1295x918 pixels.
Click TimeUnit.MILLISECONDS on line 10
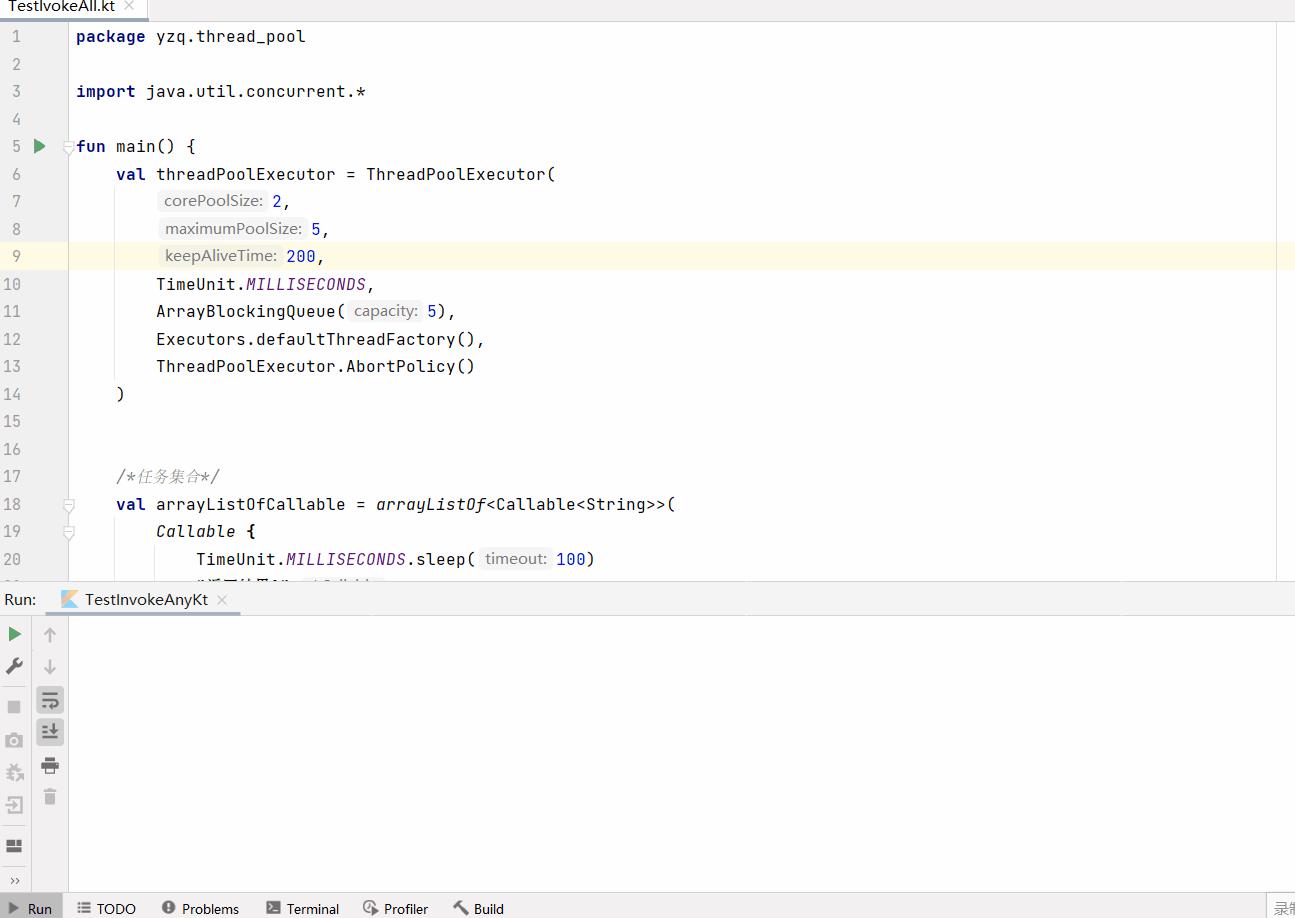coord(261,284)
